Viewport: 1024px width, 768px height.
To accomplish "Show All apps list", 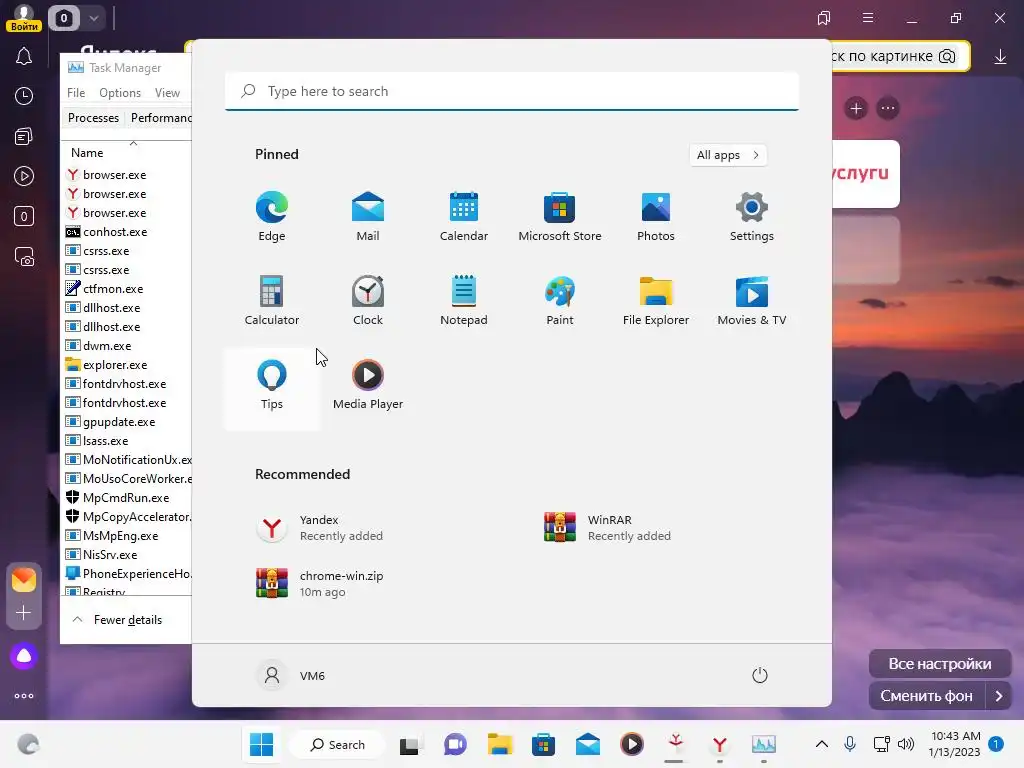I will [x=728, y=155].
